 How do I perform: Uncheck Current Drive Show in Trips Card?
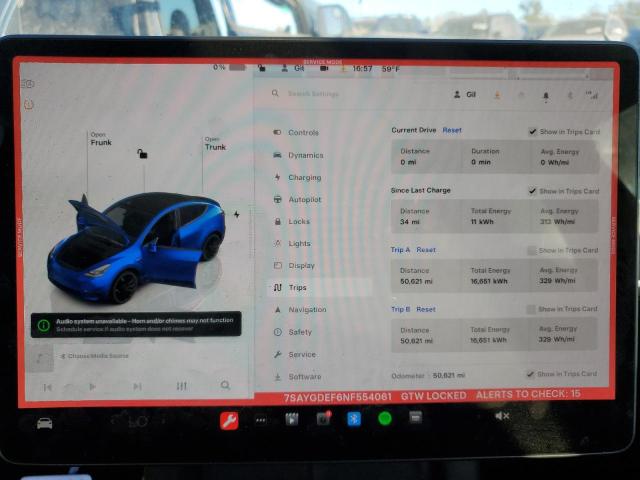click(532, 131)
